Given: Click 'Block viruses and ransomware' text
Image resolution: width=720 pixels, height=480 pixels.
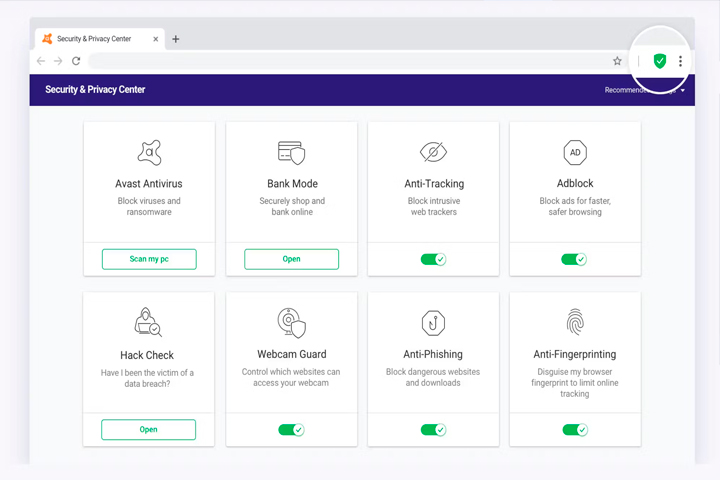Looking at the screenshot, I should tap(149, 206).
